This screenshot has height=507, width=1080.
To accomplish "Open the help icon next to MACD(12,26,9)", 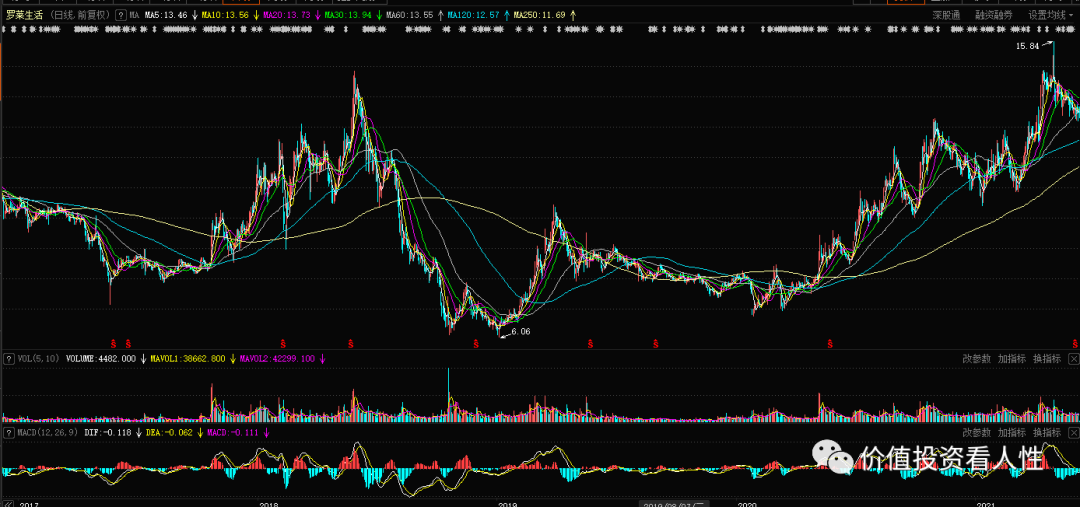I will click(x=9, y=433).
